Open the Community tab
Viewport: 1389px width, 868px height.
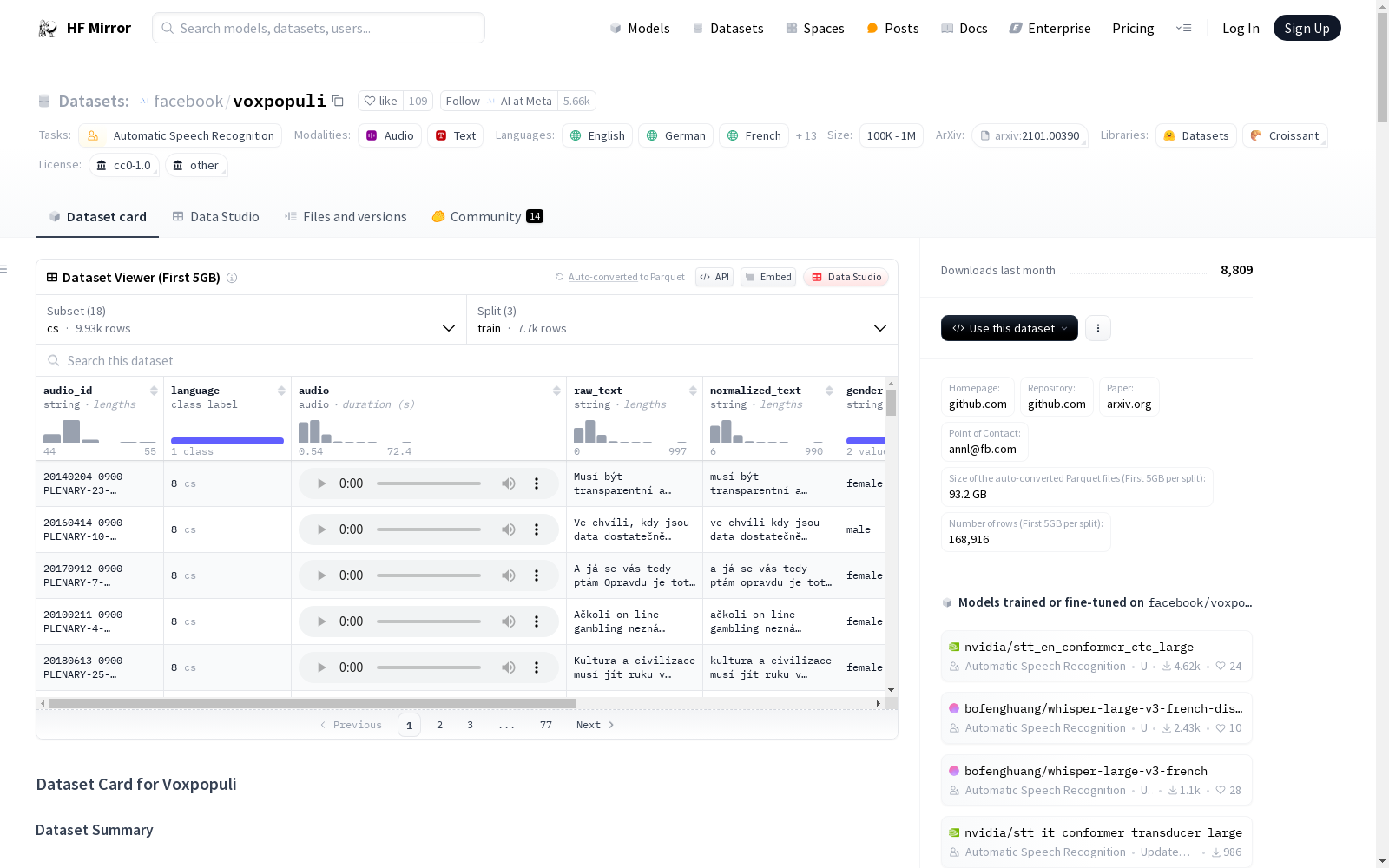487,217
